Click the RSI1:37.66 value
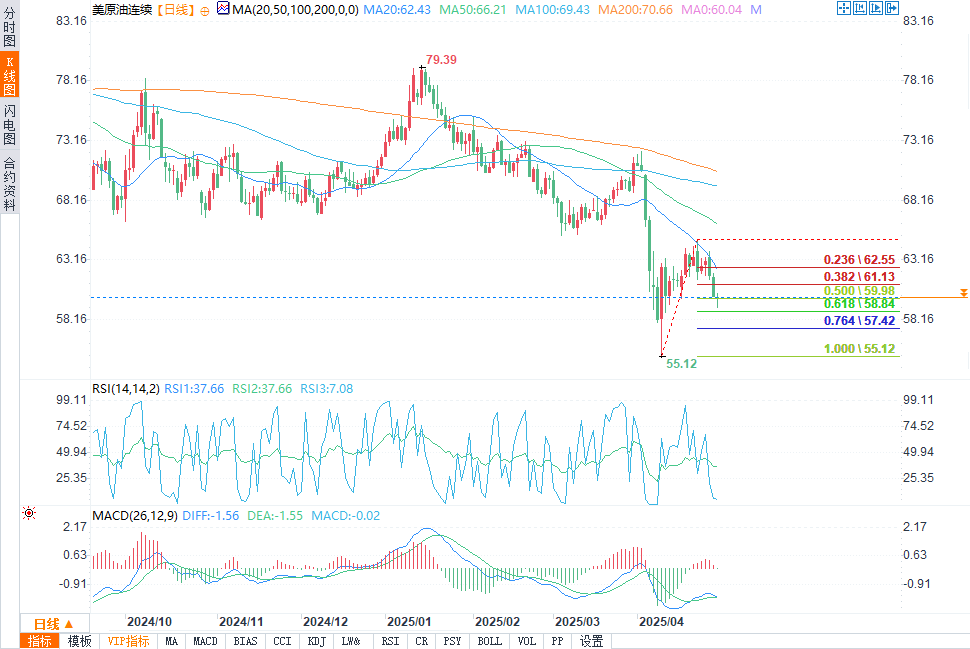Screen dimensions: 970x649 [x=194, y=389]
